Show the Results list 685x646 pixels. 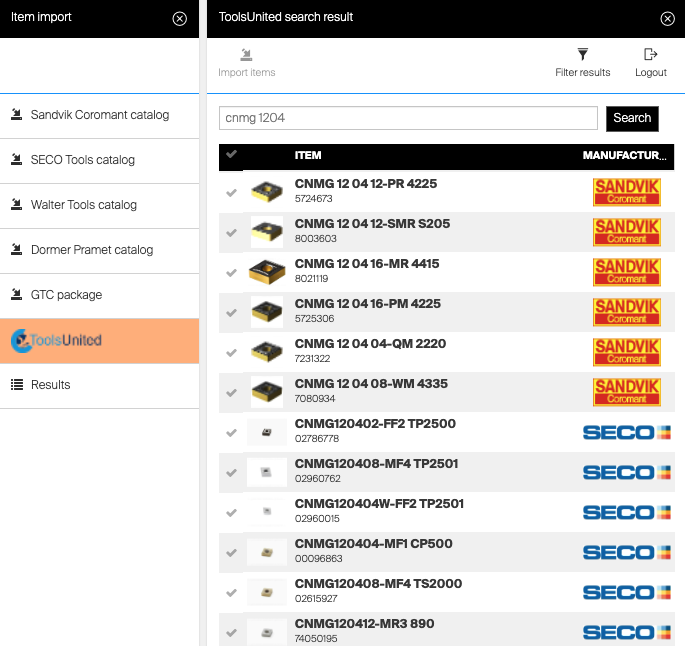tap(50, 385)
